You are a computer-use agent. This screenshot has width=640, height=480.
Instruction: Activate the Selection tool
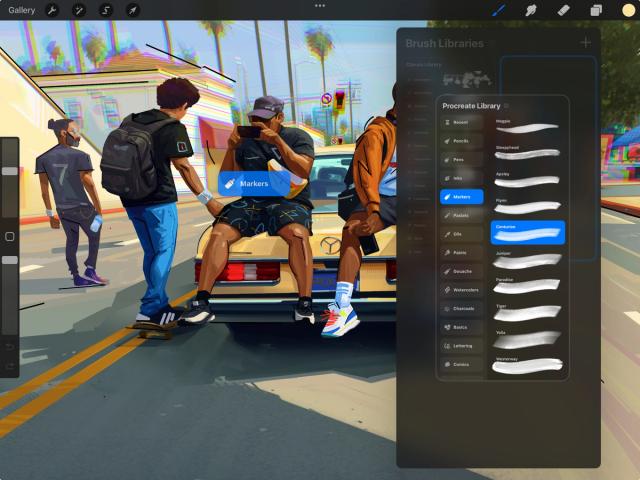(106, 10)
